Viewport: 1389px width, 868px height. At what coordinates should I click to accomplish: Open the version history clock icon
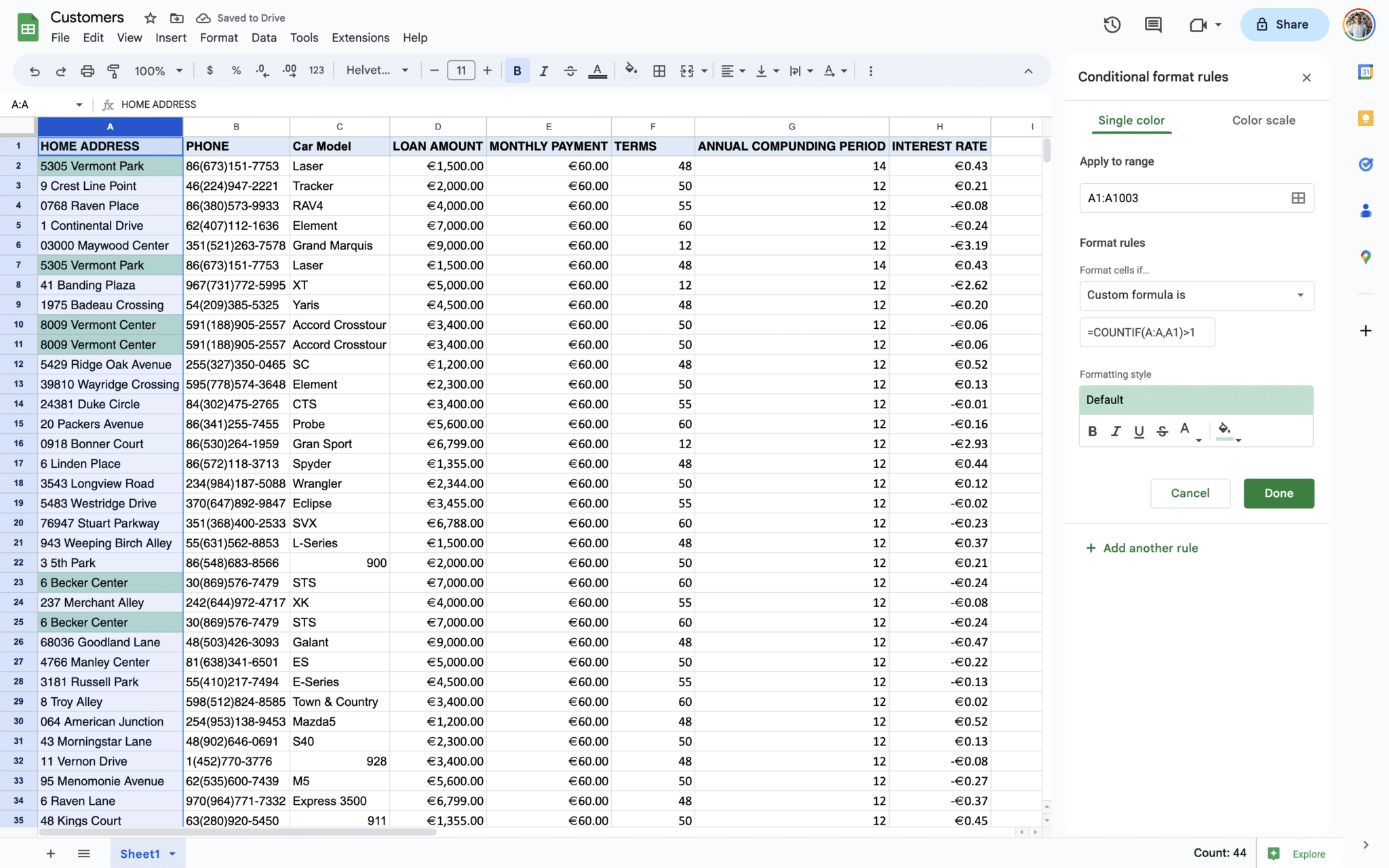click(1112, 25)
